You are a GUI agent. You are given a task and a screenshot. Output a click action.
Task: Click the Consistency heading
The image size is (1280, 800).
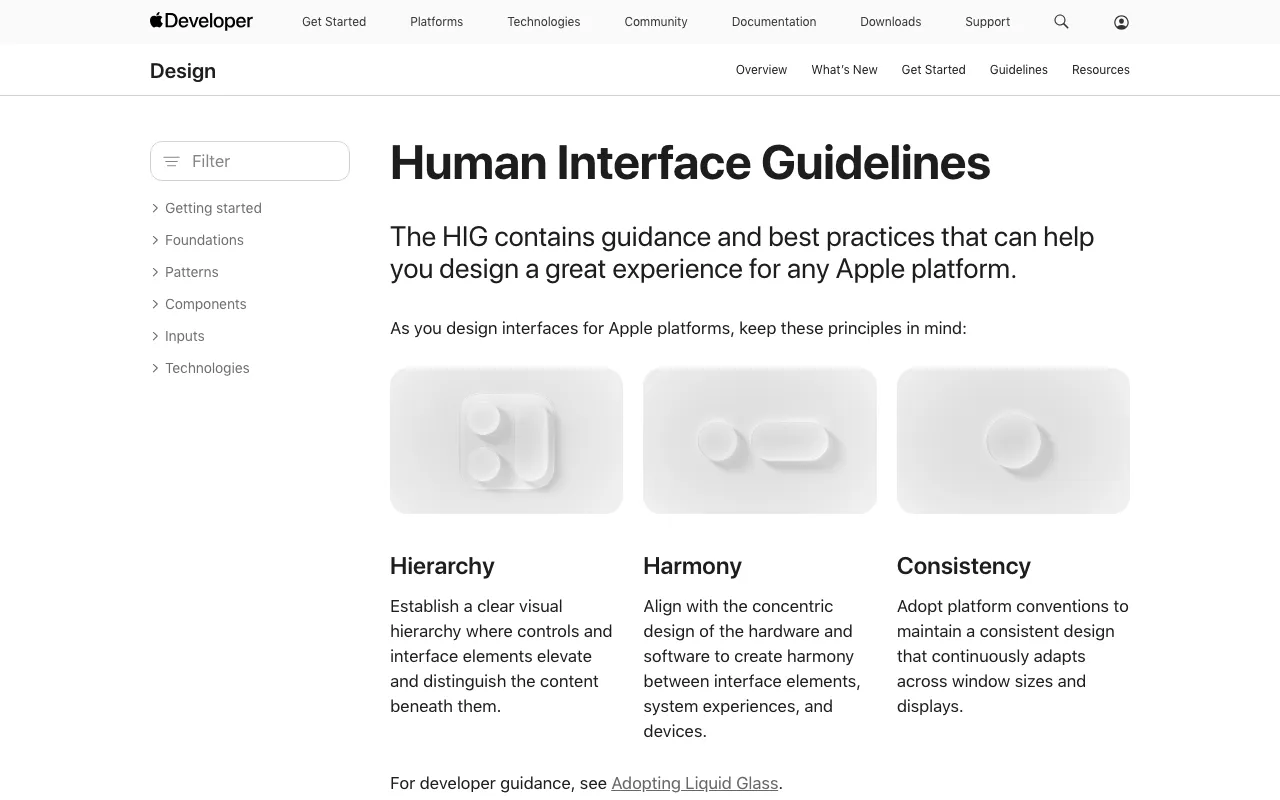tap(963, 566)
